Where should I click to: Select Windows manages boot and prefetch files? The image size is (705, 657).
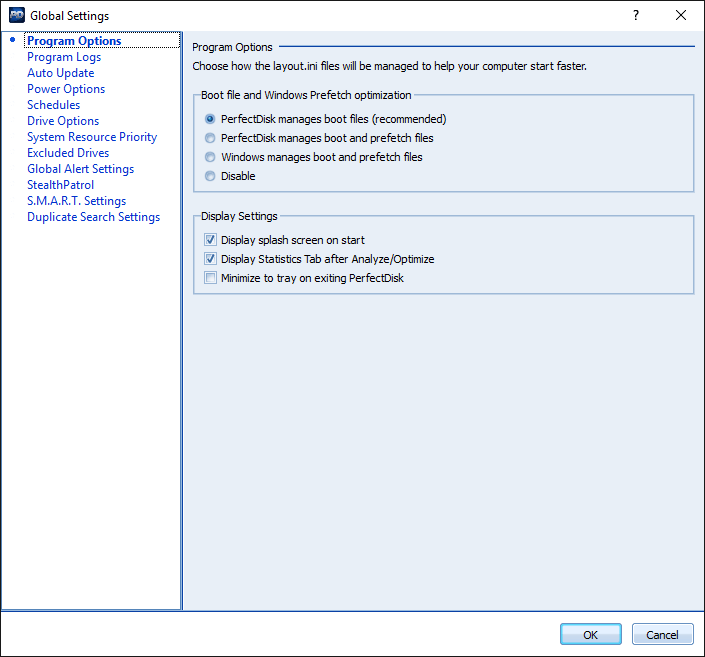[x=210, y=157]
